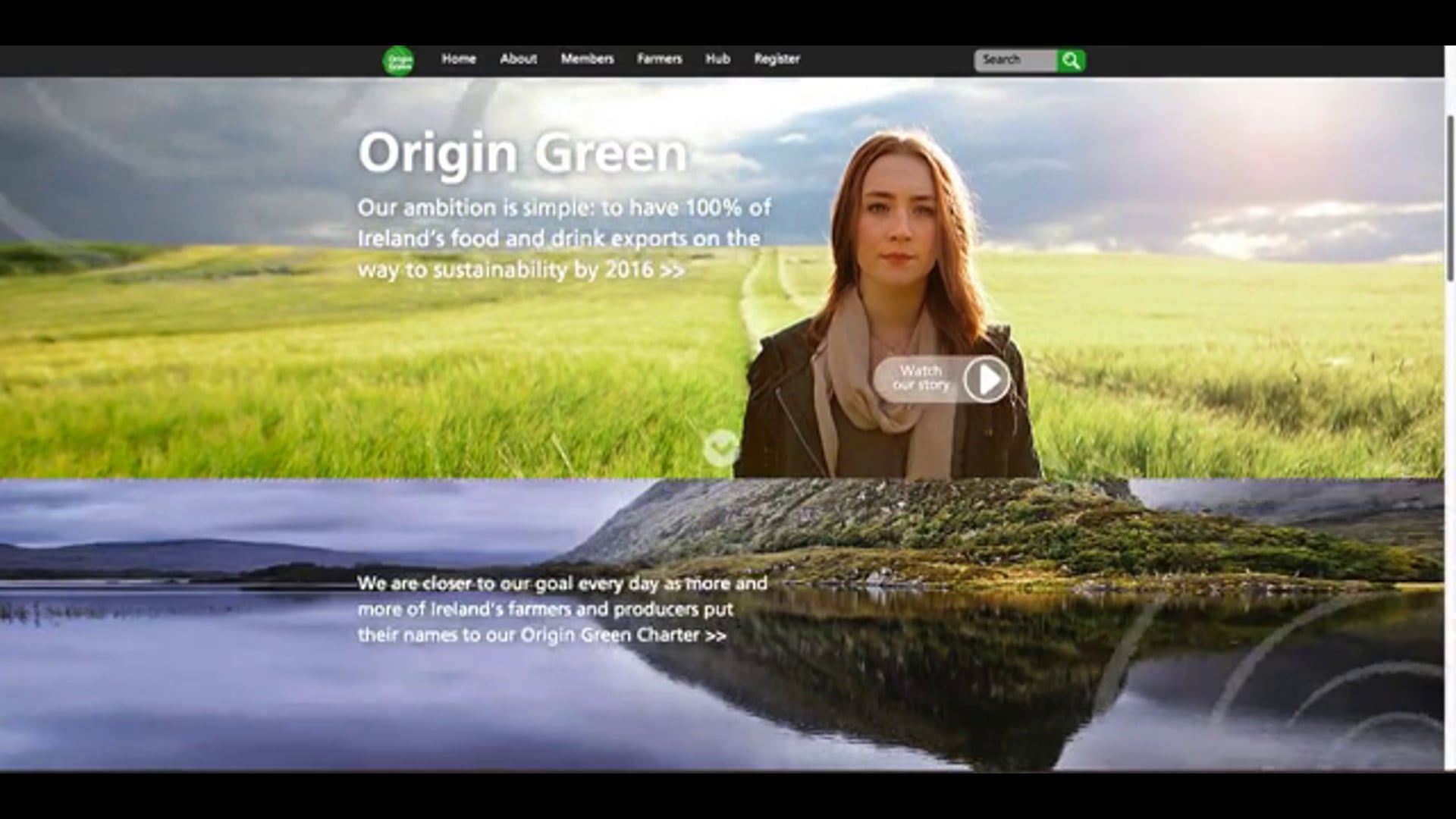The width and height of the screenshot is (1456, 819).
Task: Open the Register menu item
Action: (777, 59)
